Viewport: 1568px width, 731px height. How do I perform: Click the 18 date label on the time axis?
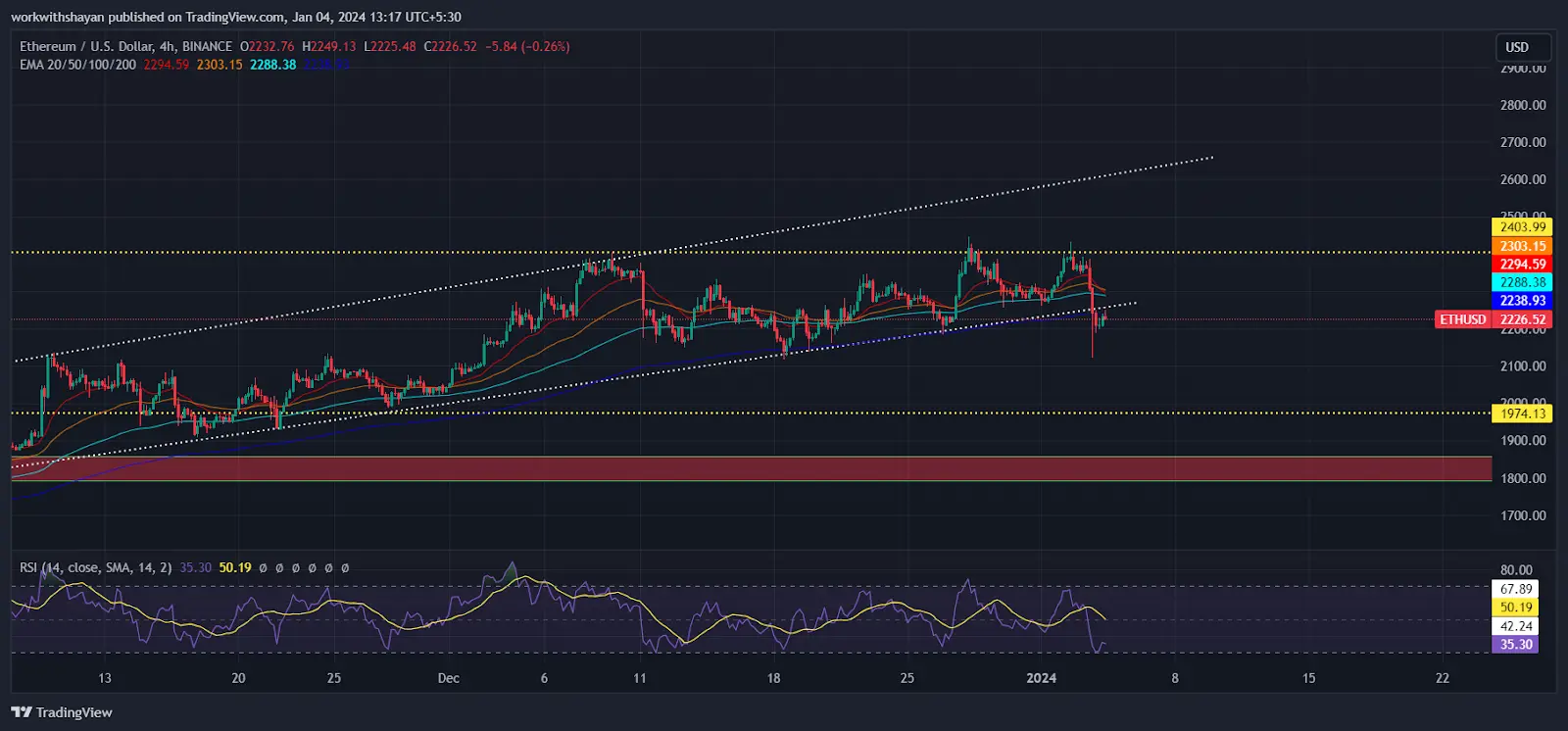pyautogui.click(x=773, y=678)
